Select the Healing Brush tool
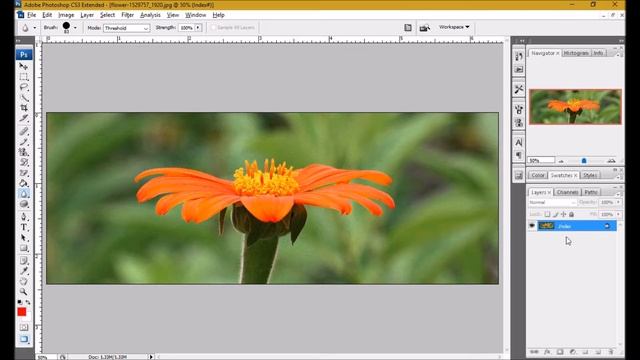 (x=24, y=131)
